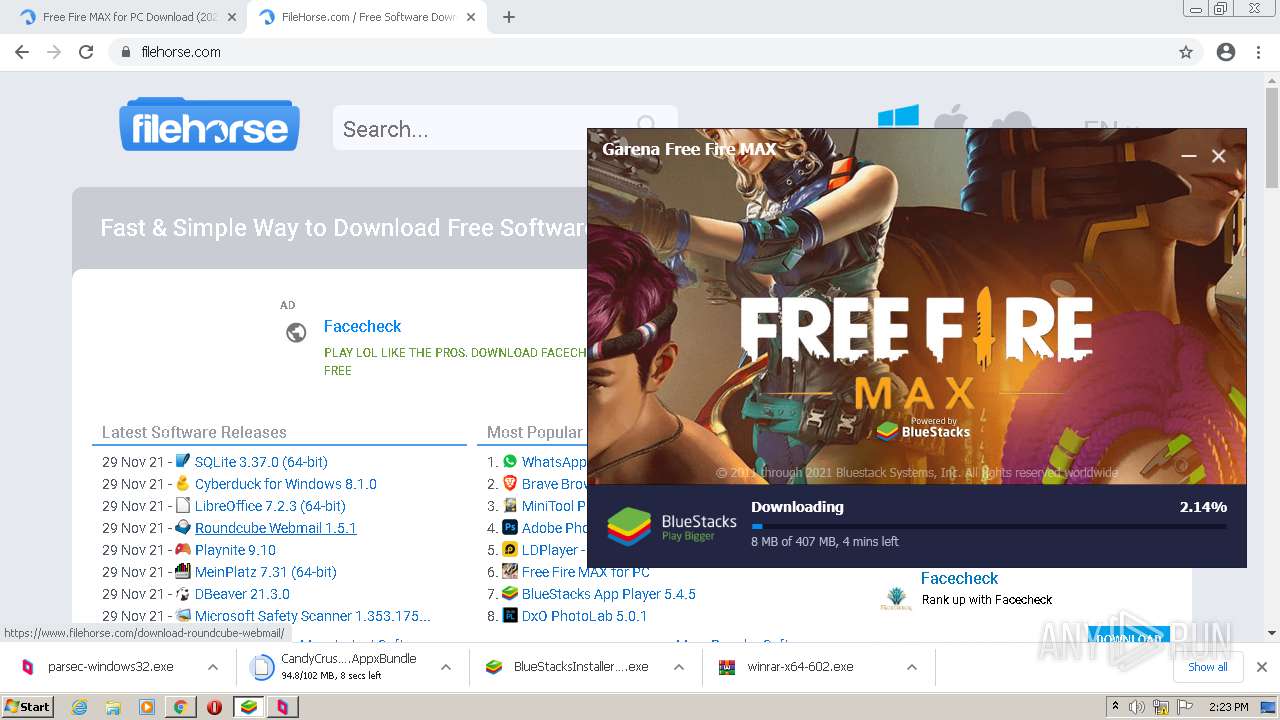Open BlueStacks installer taskbar button
The height and width of the screenshot is (720, 1280).
coord(249,707)
